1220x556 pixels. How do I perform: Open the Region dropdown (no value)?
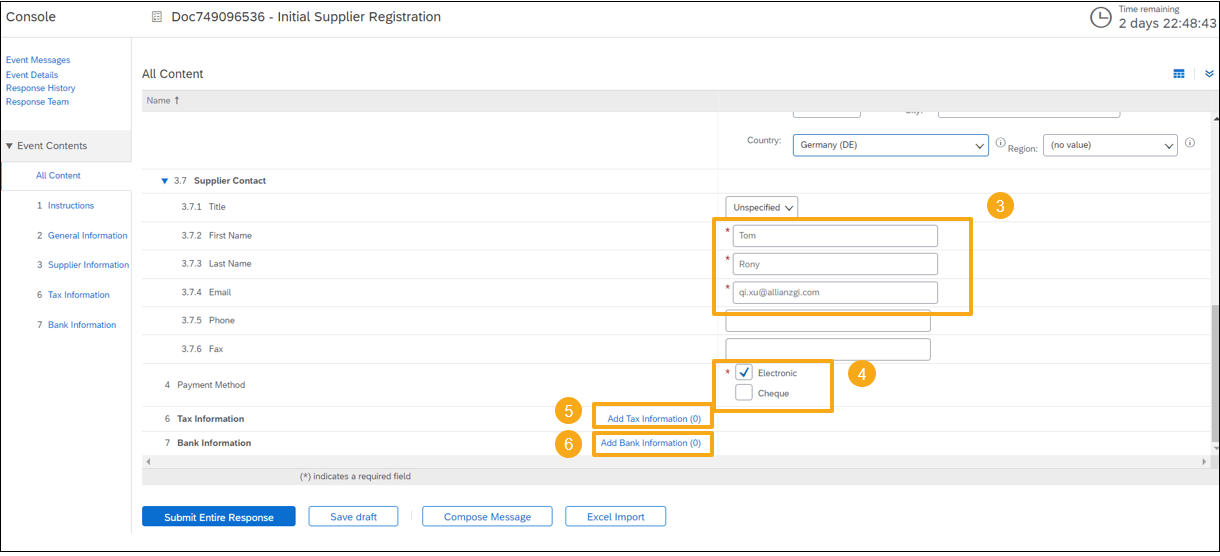tap(1110, 146)
